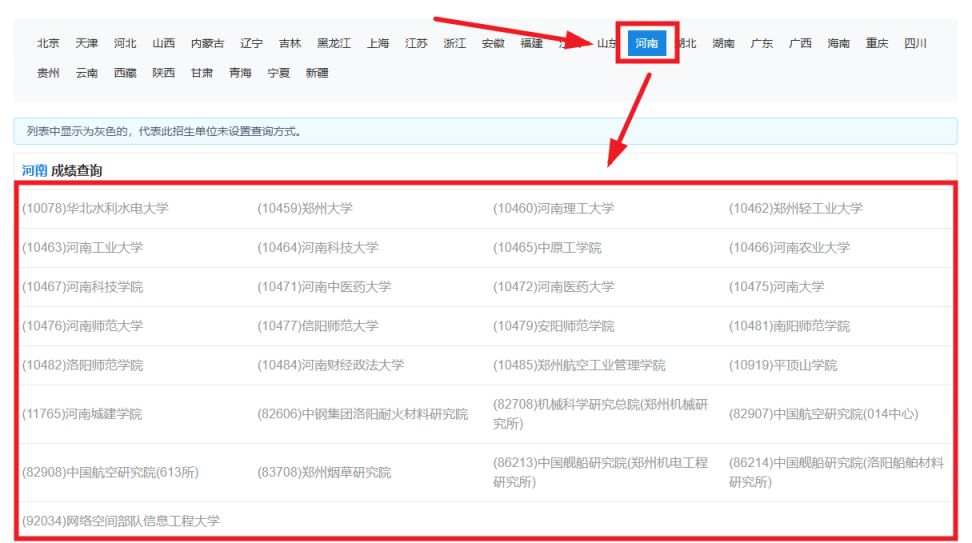
Task: Open the 黑龙江 province tab
Action: coord(334,43)
